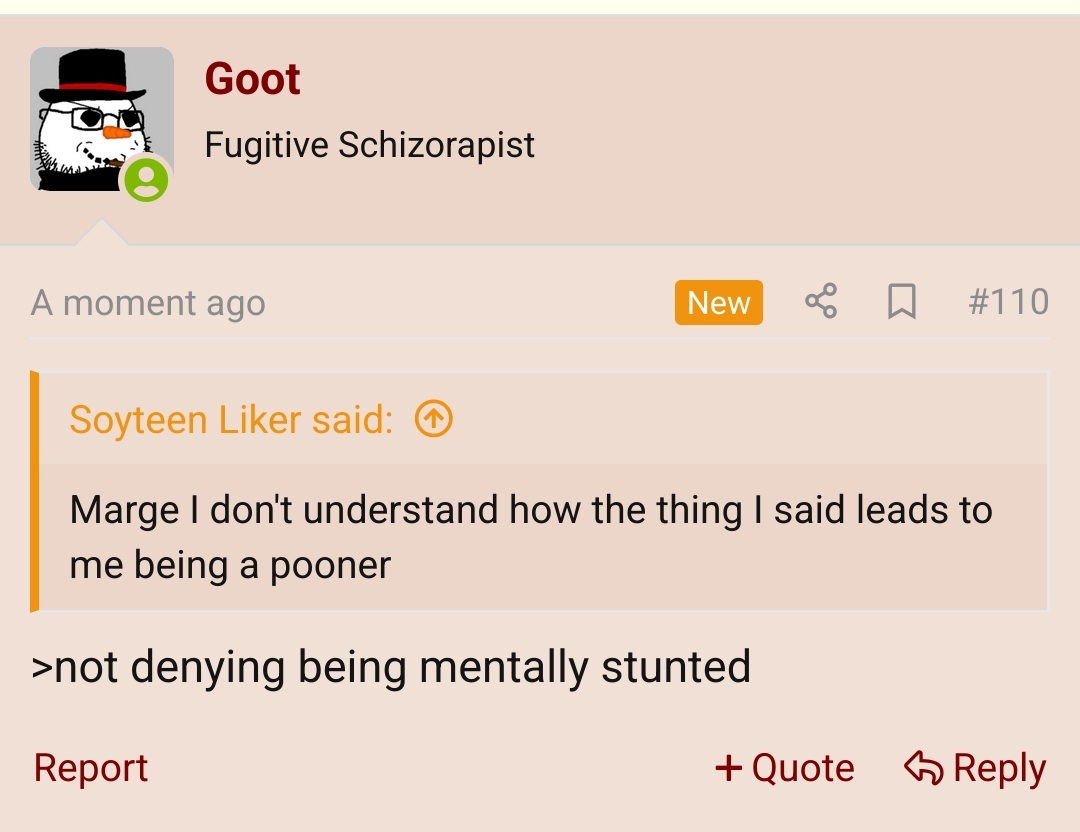Click the user title under Goot

click(370, 145)
